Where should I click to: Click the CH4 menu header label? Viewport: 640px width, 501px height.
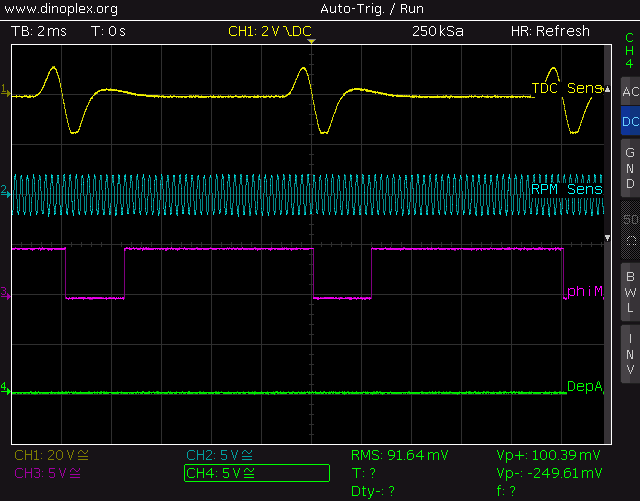click(629, 50)
